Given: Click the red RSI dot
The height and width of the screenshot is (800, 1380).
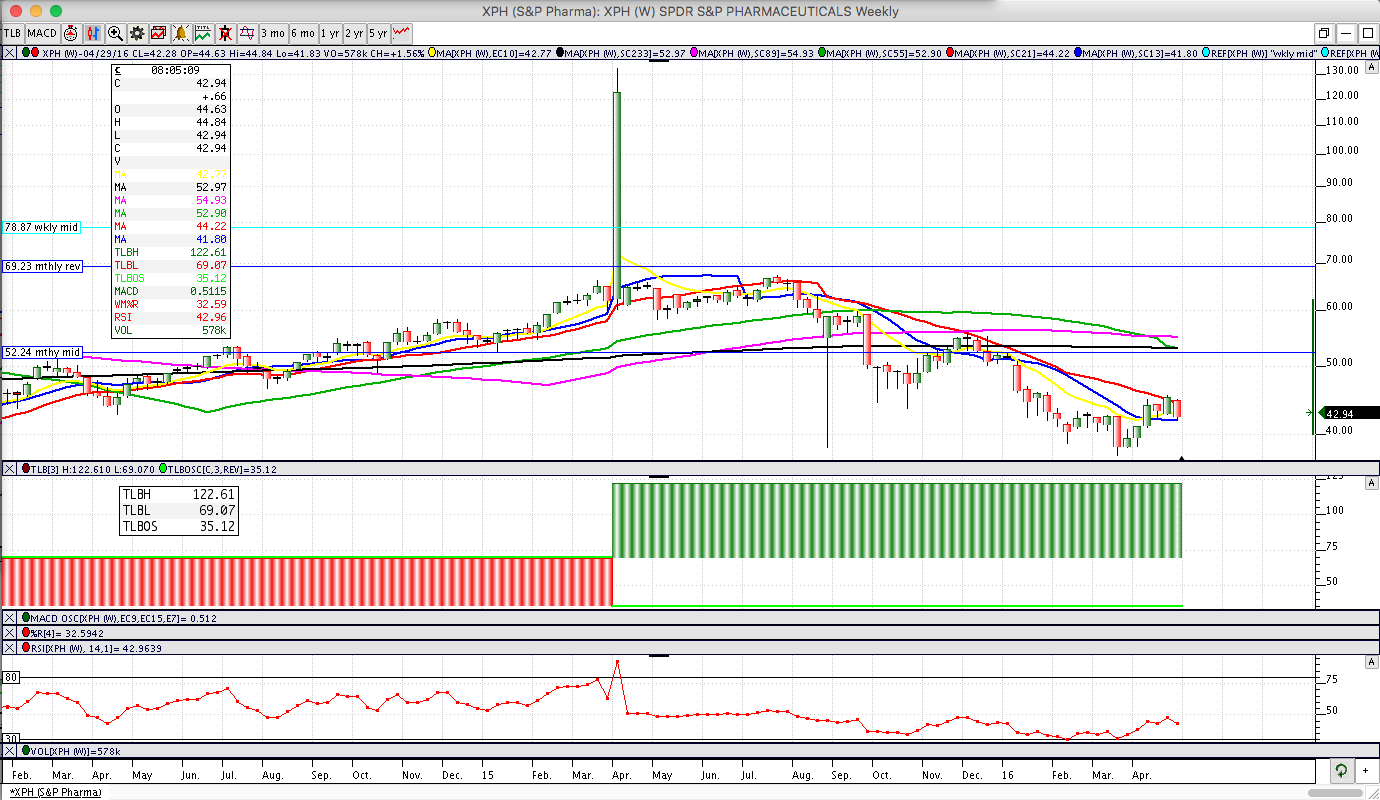Looking at the screenshot, I should pyautogui.click(x=26, y=648).
